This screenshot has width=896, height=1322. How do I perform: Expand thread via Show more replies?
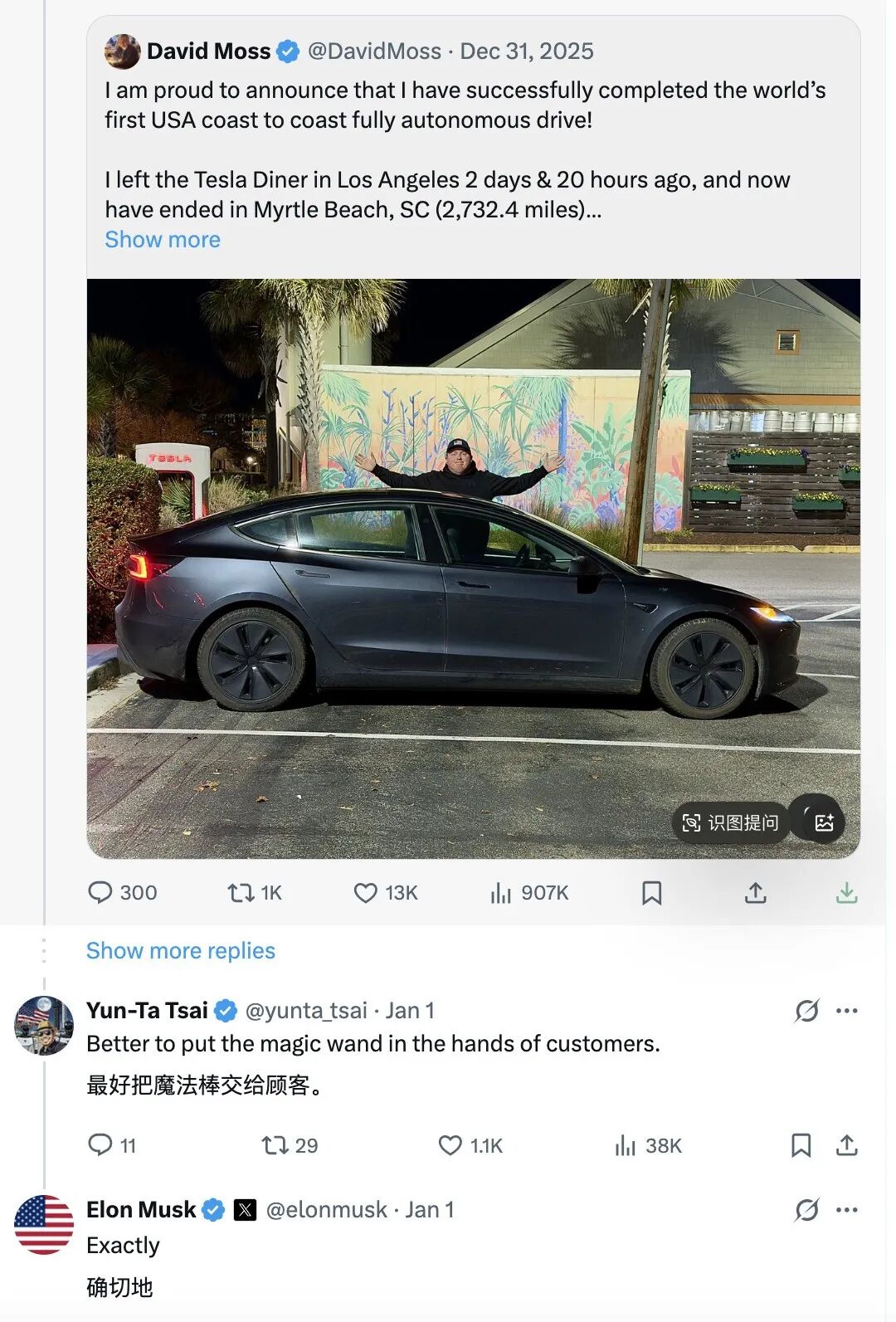pyautogui.click(x=180, y=950)
